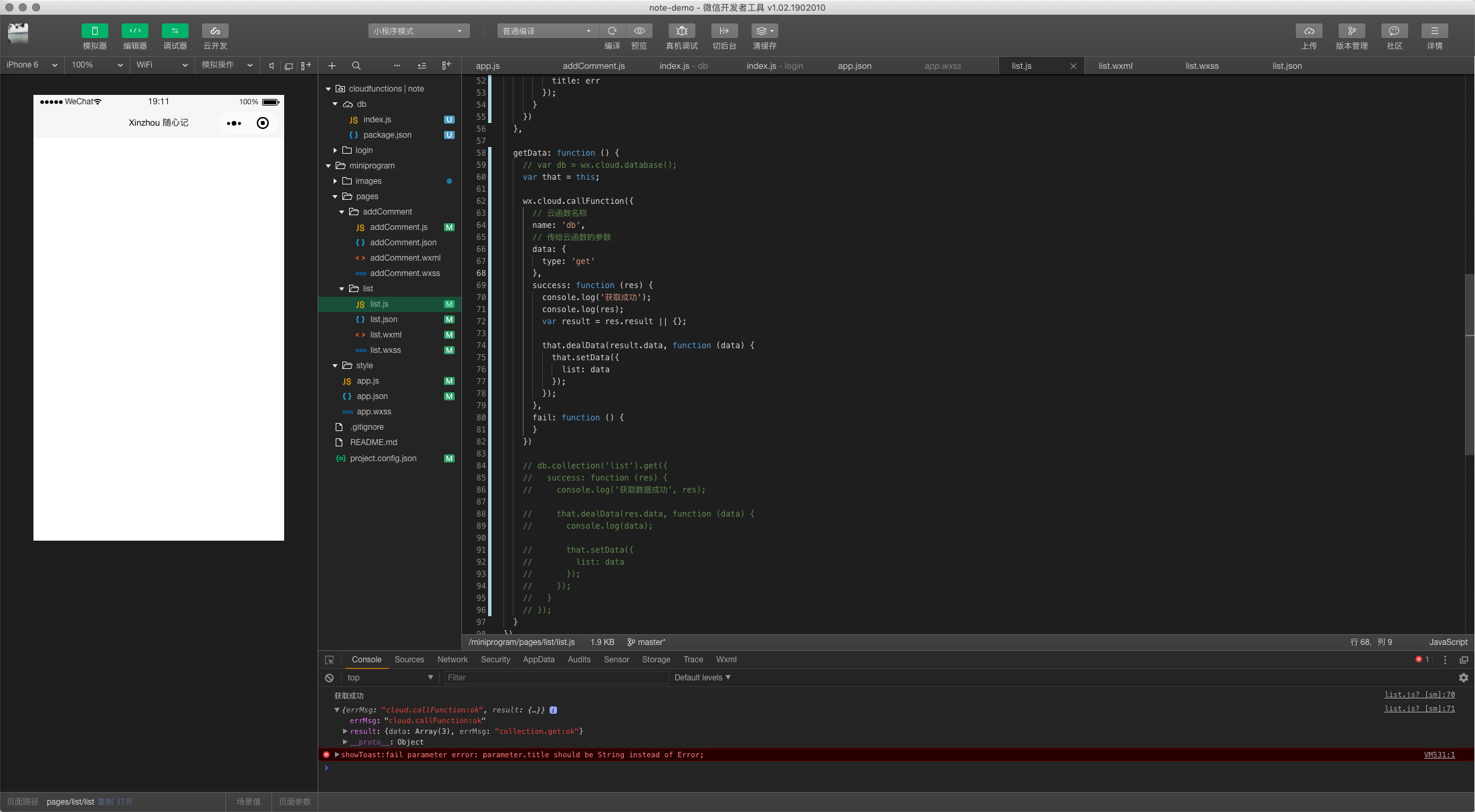Open preview with the eye icon
Screen dimensions: 1475x812
click(639, 31)
